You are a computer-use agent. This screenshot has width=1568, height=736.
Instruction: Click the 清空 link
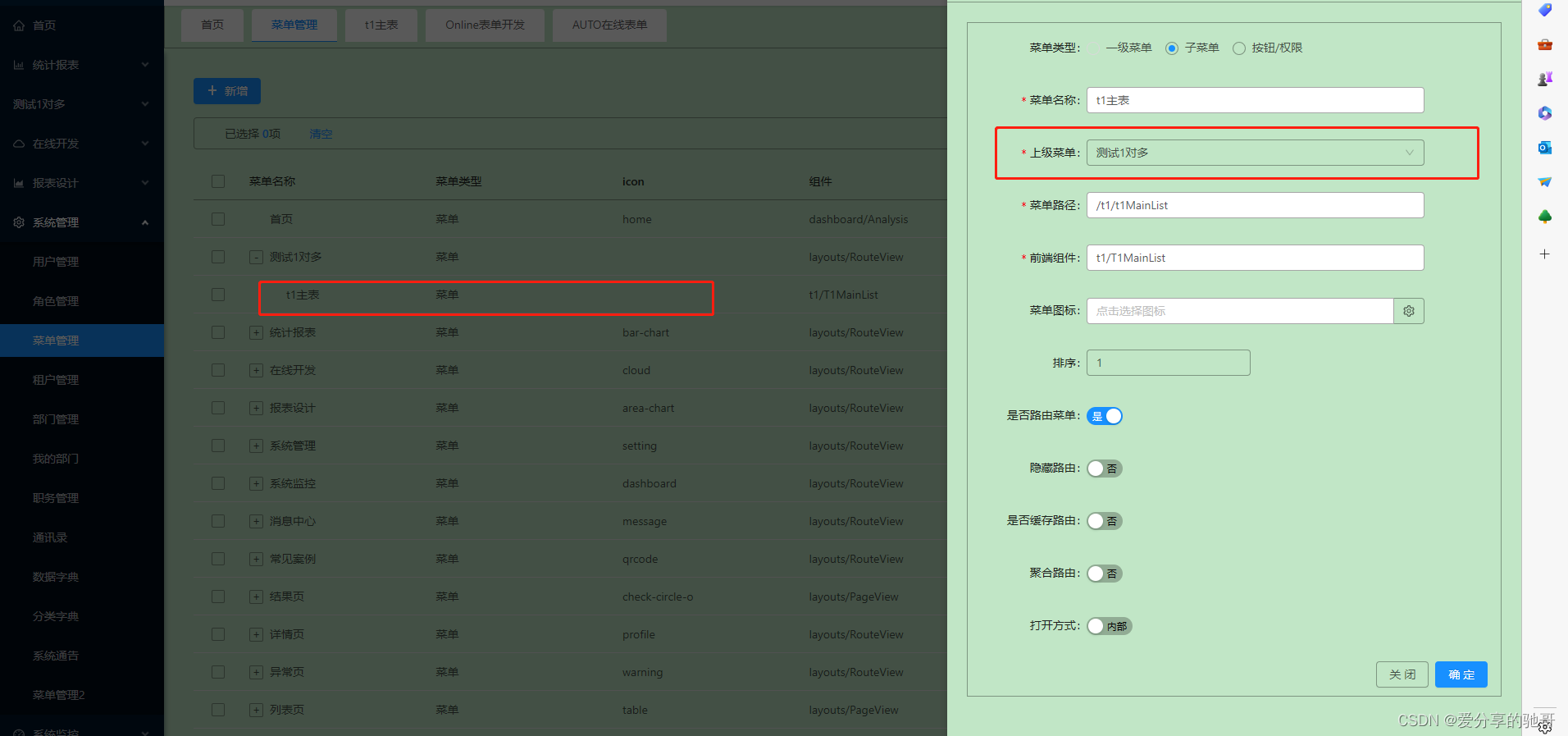[x=321, y=134]
